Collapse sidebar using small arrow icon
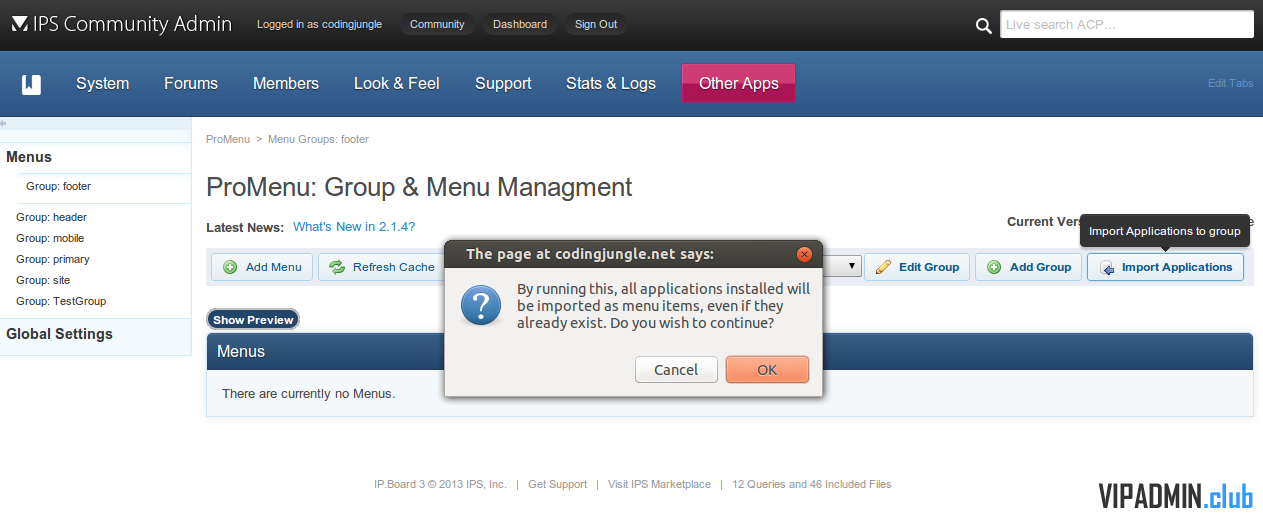Viewport: 1263px width, 530px height. click(x=4, y=123)
